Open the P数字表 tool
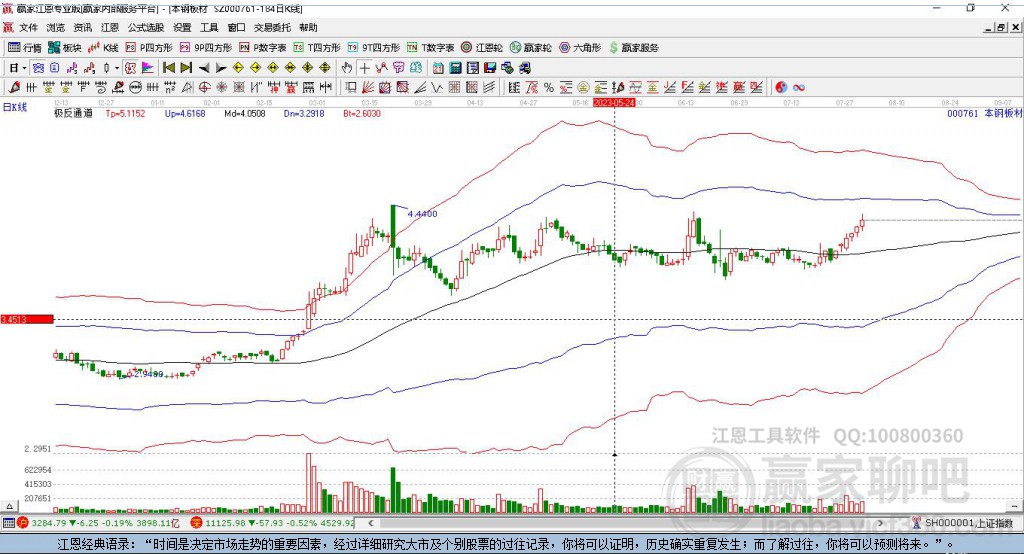Image resolution: width=1024 pixels, height=554 pixels. tap(263, 48)
